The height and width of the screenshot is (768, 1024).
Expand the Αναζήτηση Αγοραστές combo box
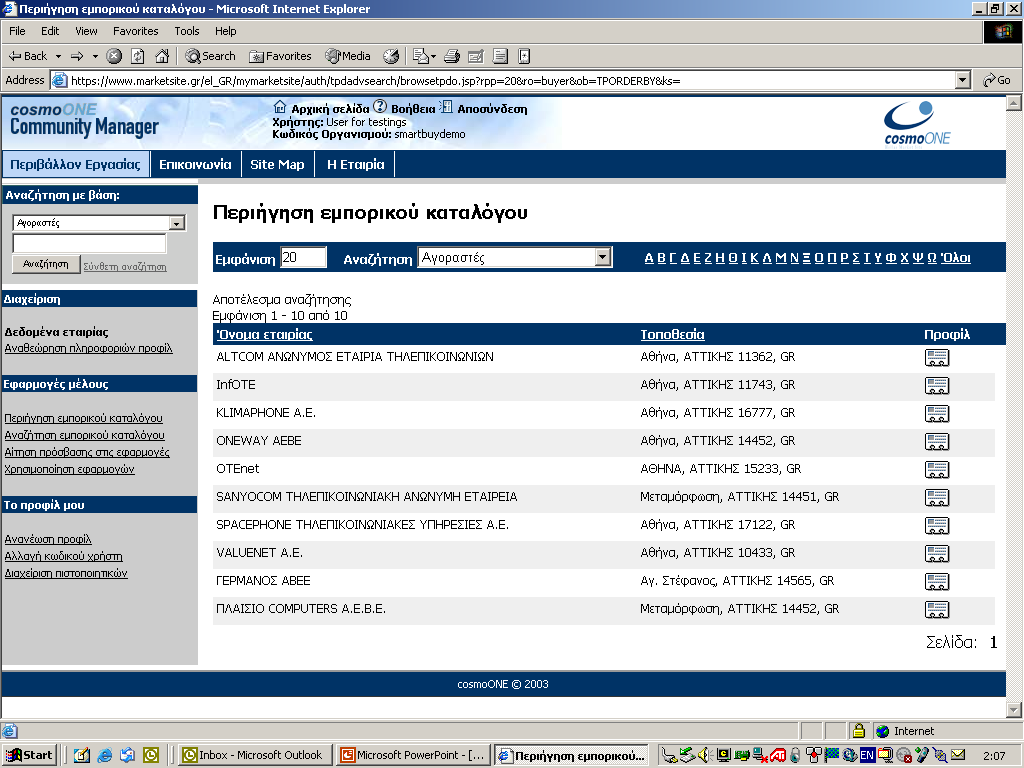(603, 257)
